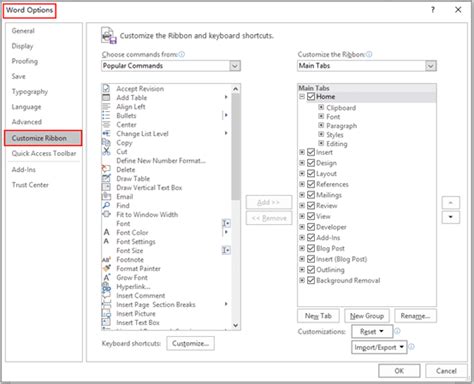The image size is (474, 384).
Task: Click the Align Left icon
Action: click(x=106, y=106)
